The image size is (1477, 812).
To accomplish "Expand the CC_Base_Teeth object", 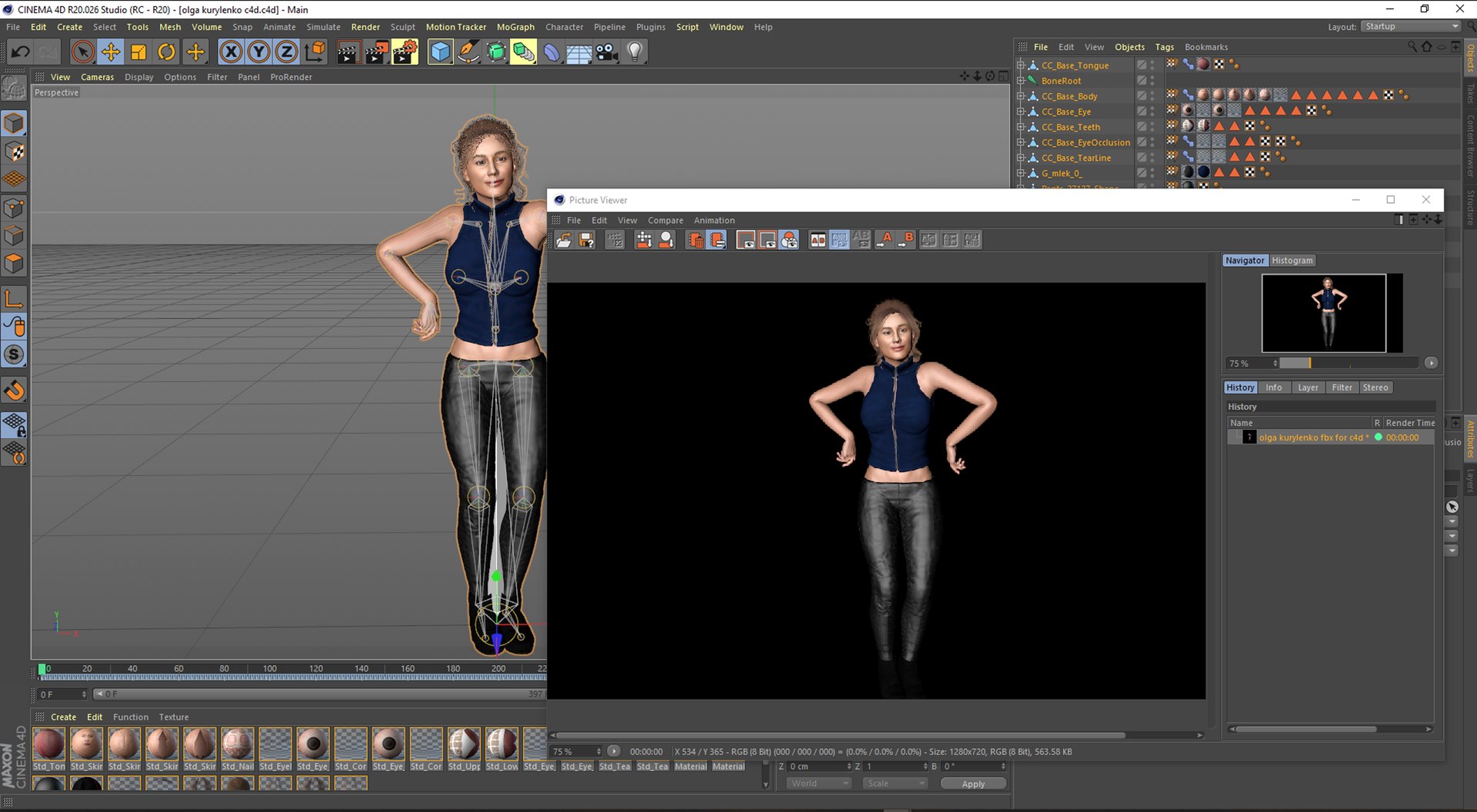I will point(1021,127).
